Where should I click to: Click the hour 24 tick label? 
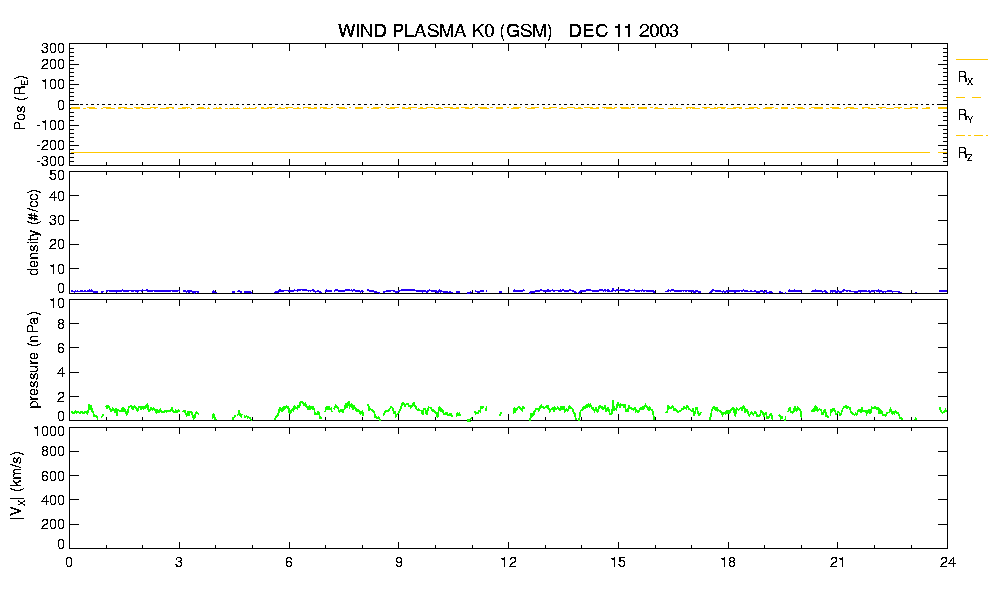click(947, 562)
